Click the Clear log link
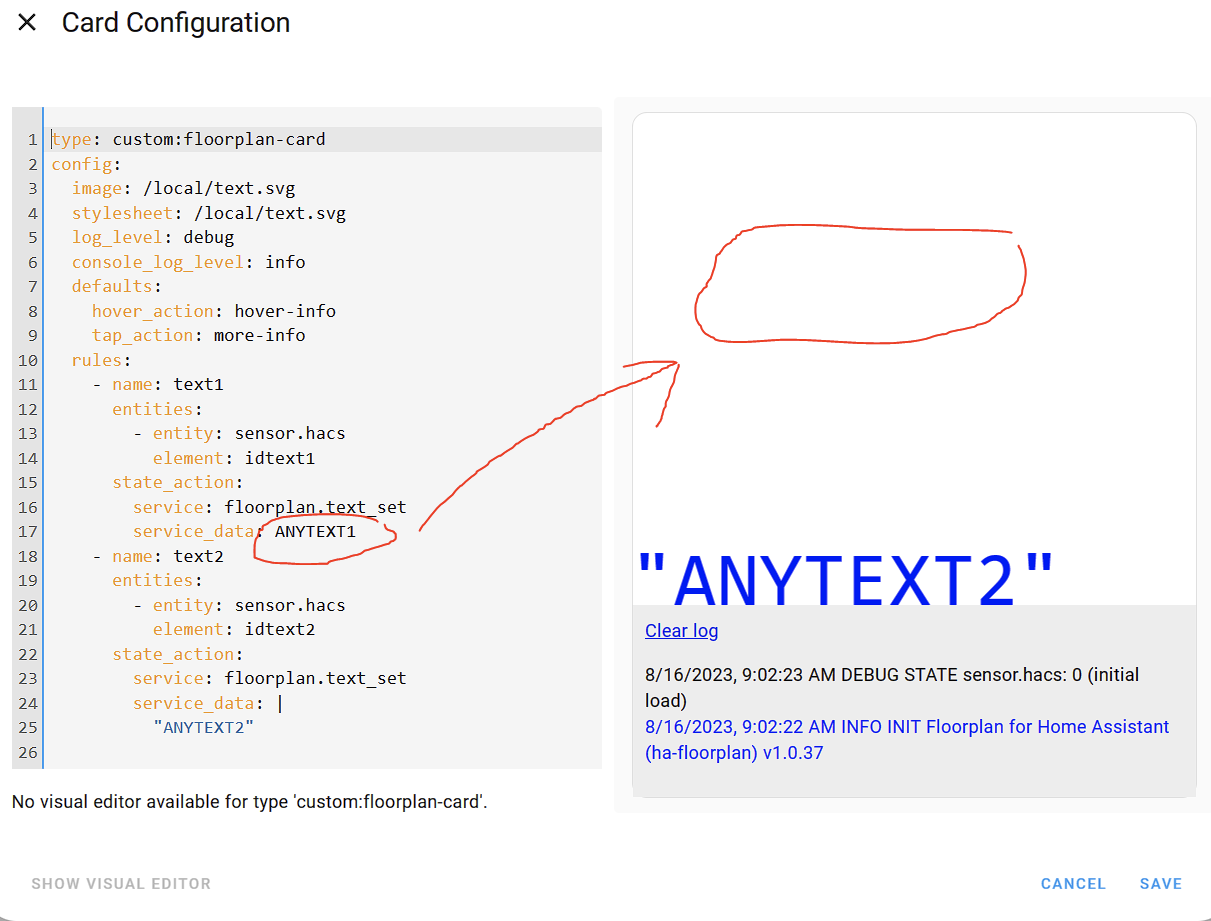Image resolution: width=1211 pixels, height=921 pixels. click(681, 630)
